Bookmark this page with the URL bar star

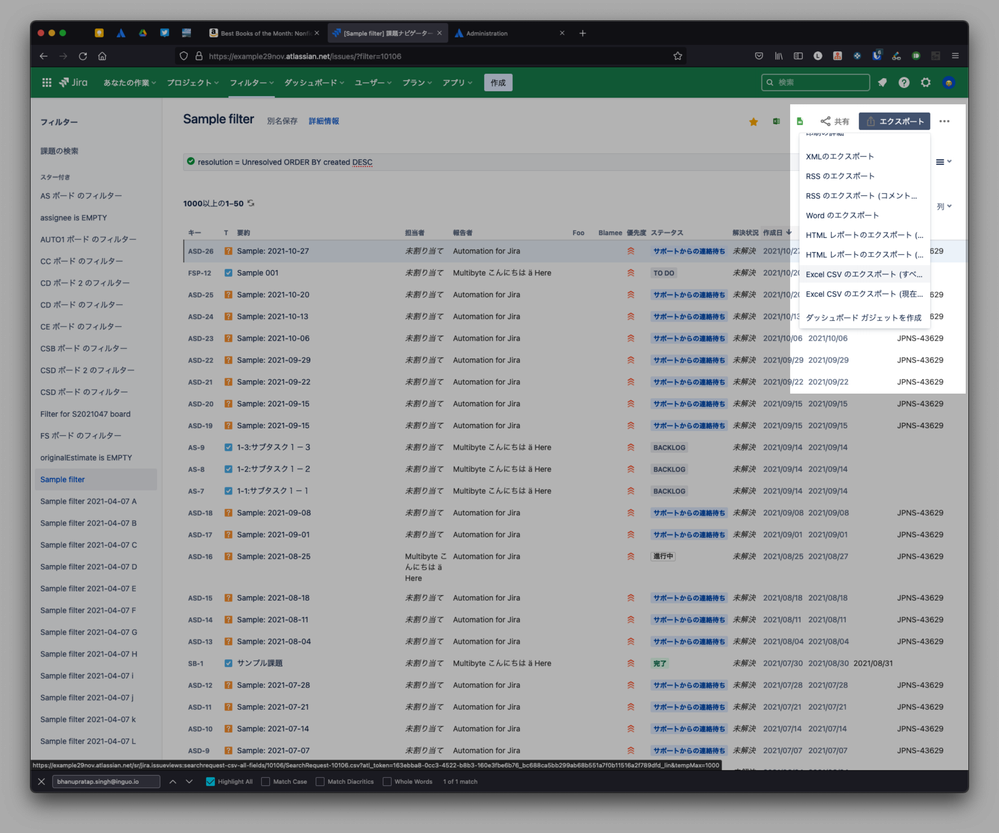(x=677, y=56)
